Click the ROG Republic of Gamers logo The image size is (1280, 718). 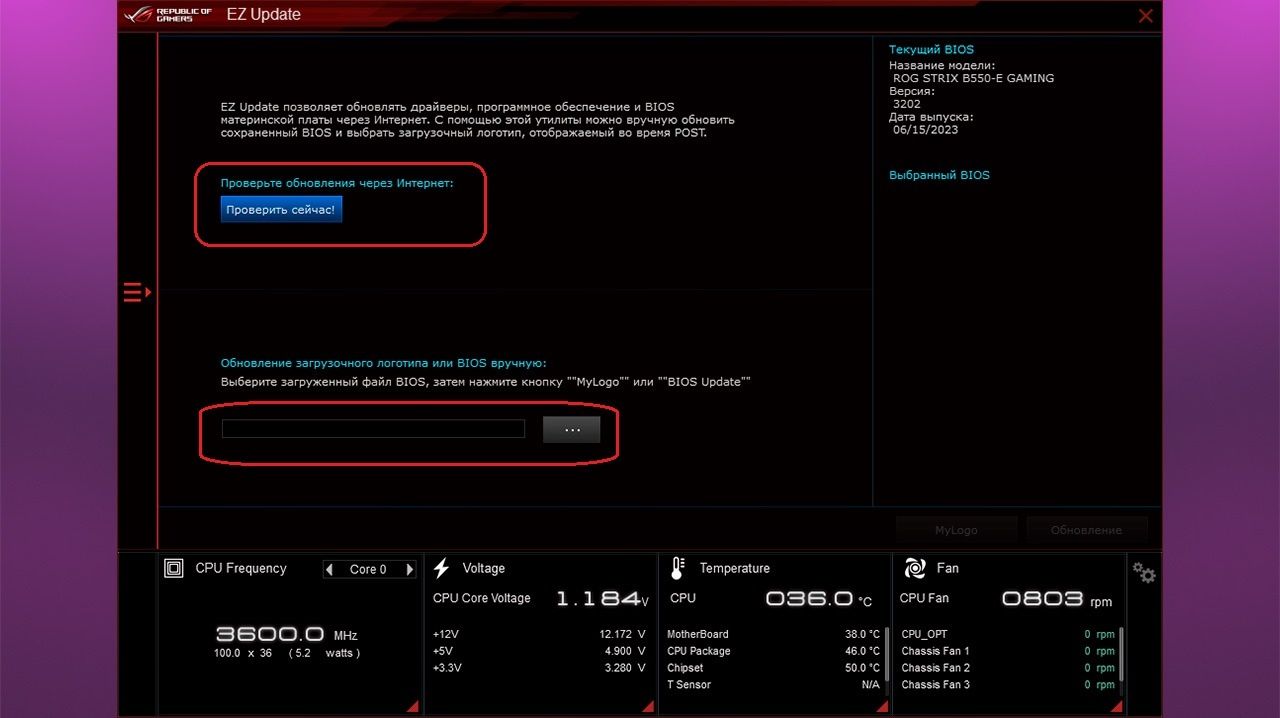[x=167, y=15]
